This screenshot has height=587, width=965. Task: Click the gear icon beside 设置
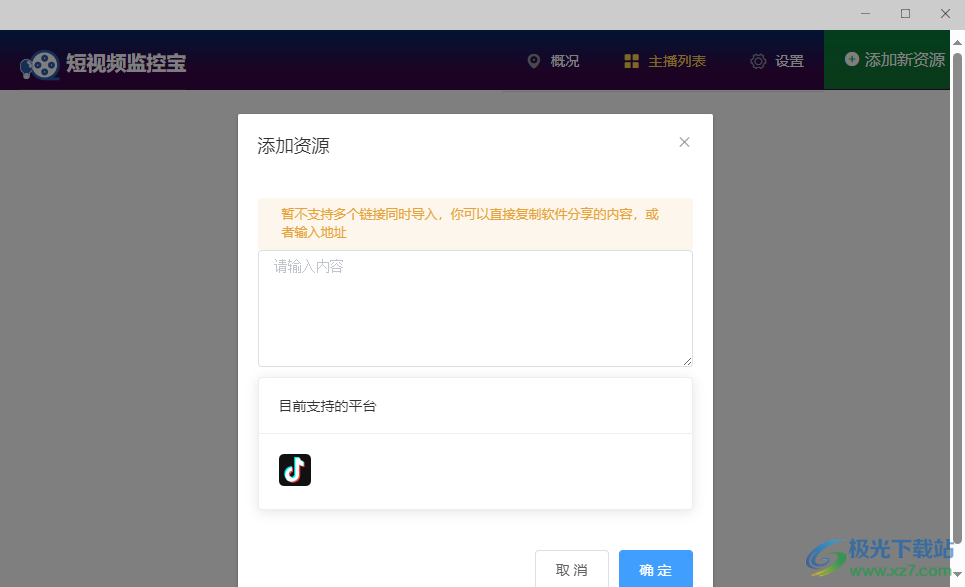click(758, 62)
